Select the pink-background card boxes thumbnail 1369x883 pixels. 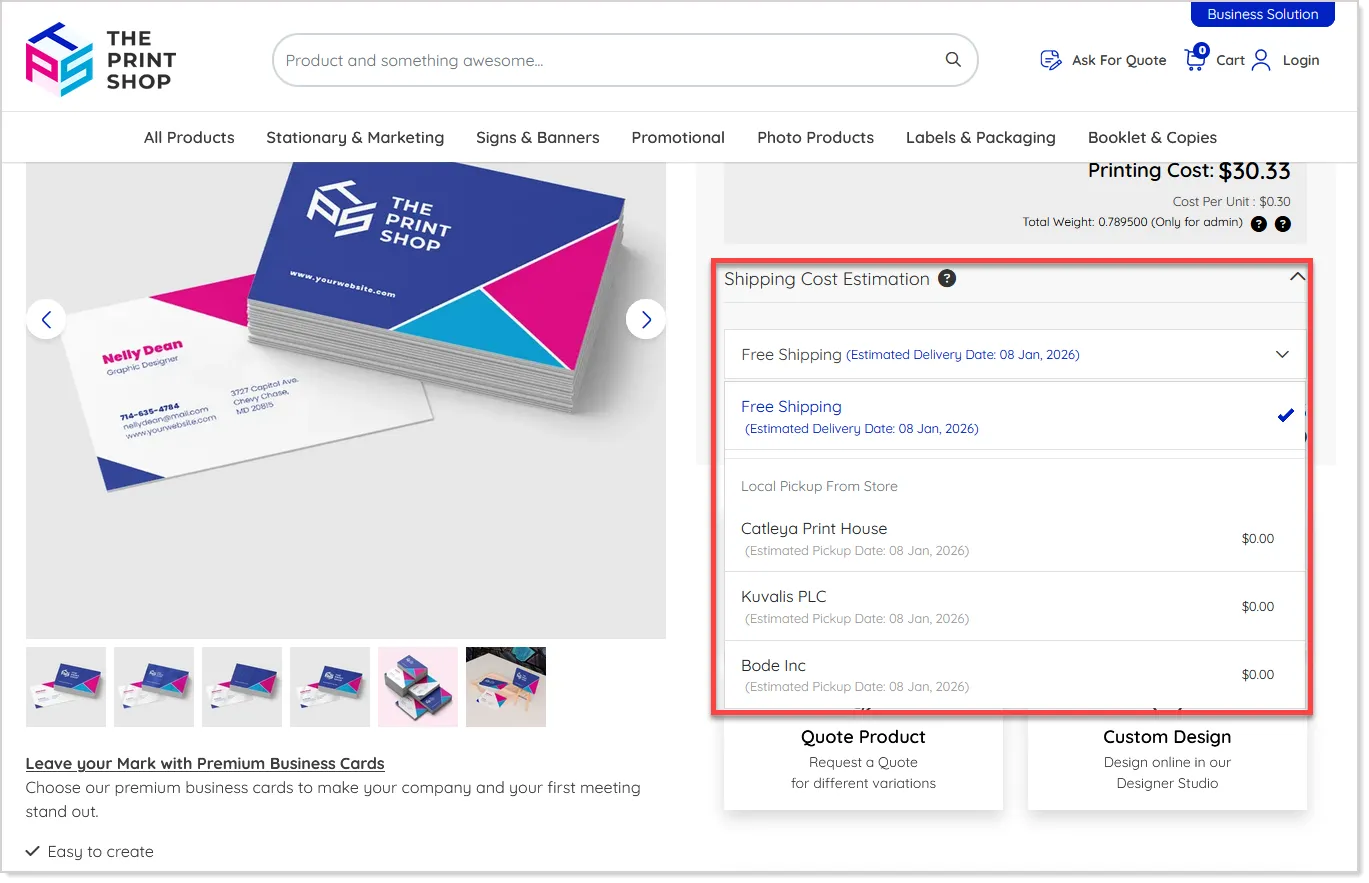(418, 687)
